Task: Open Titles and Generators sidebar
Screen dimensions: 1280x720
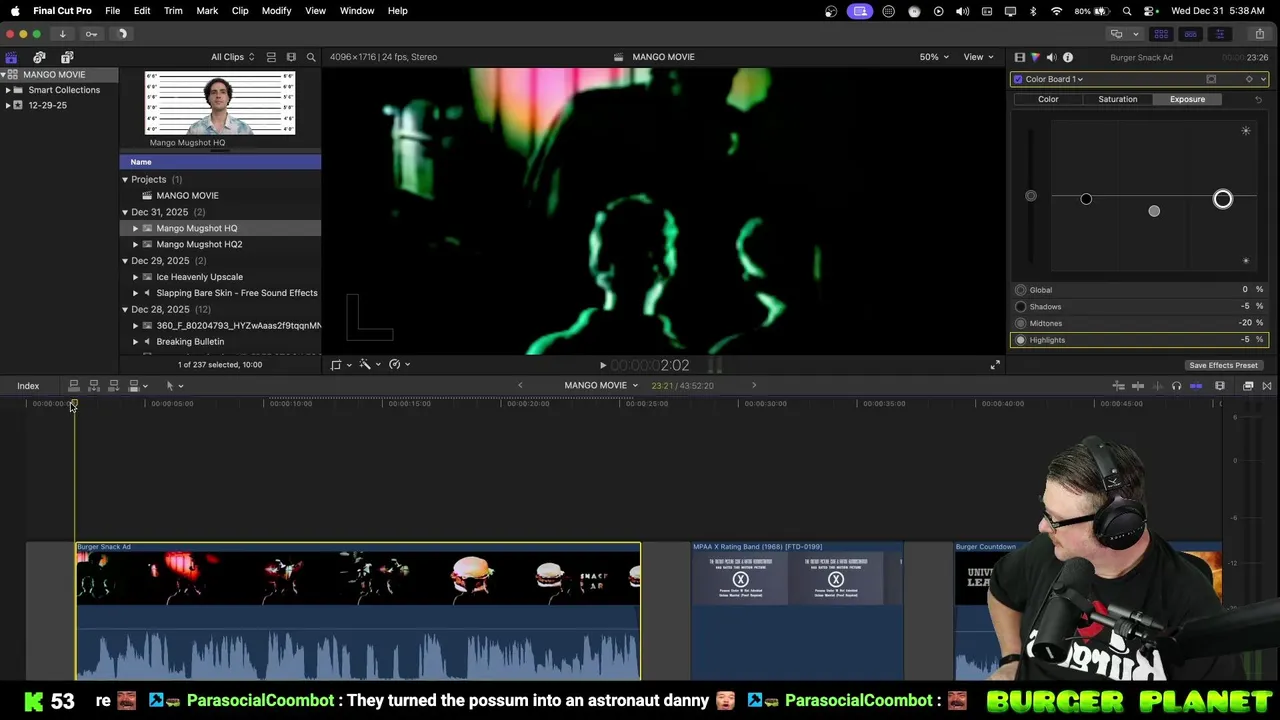Action: (x=67, y=57)
